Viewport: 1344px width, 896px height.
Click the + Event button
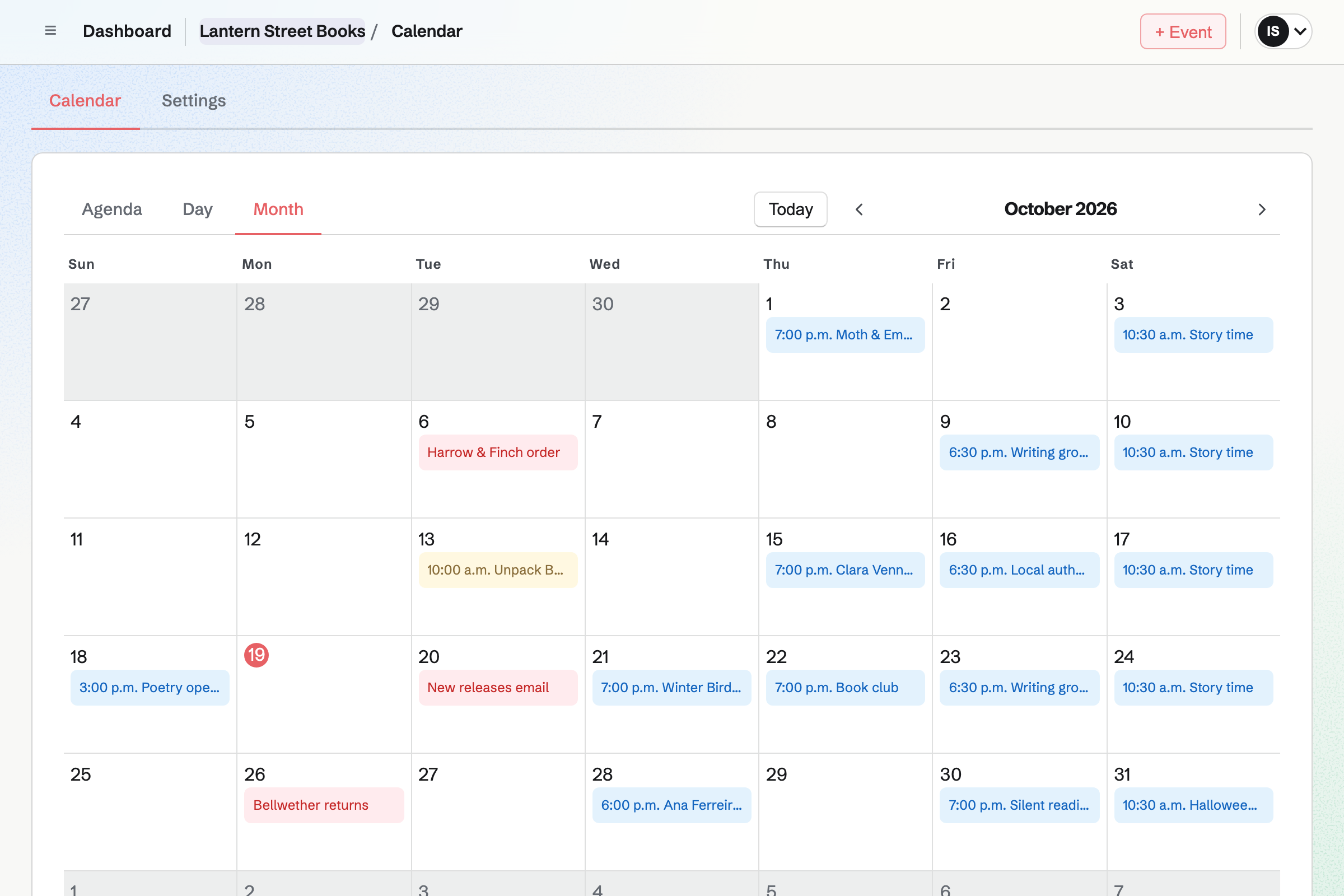[1183, 31]
